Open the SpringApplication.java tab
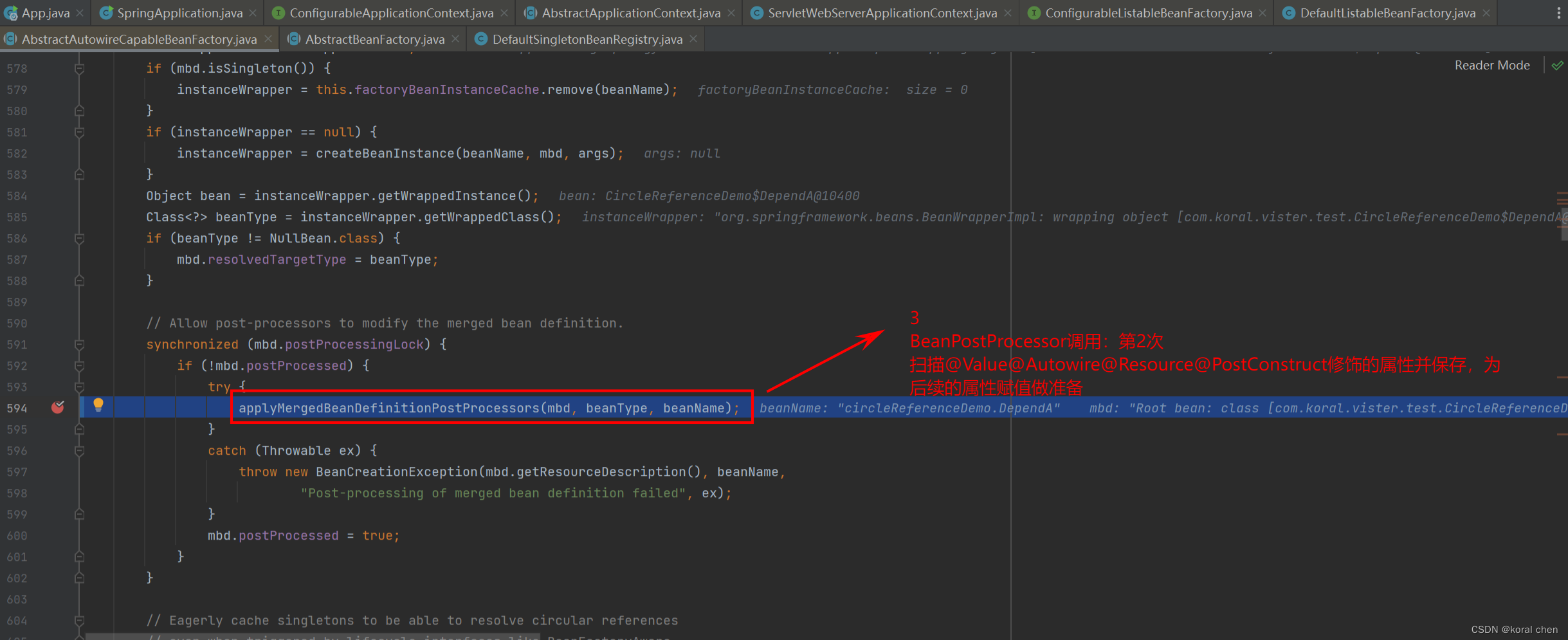The width and height of the screenshot is (1568, 640). pyautogui.click(x=179, y=13)
